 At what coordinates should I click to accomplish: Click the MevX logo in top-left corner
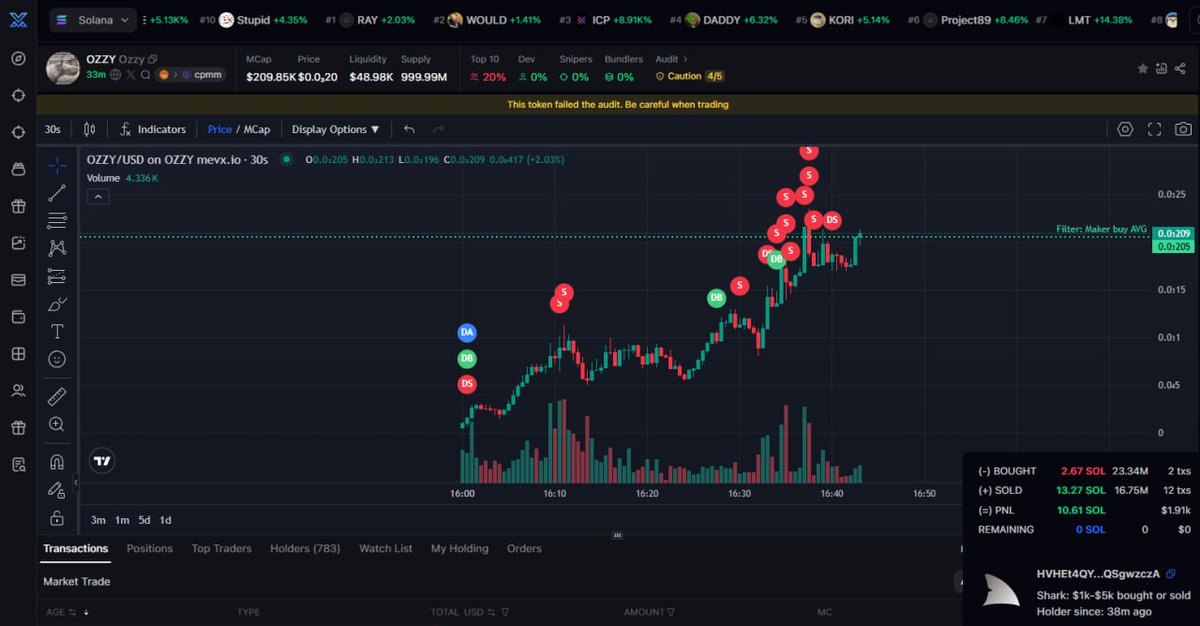[18, 20]
